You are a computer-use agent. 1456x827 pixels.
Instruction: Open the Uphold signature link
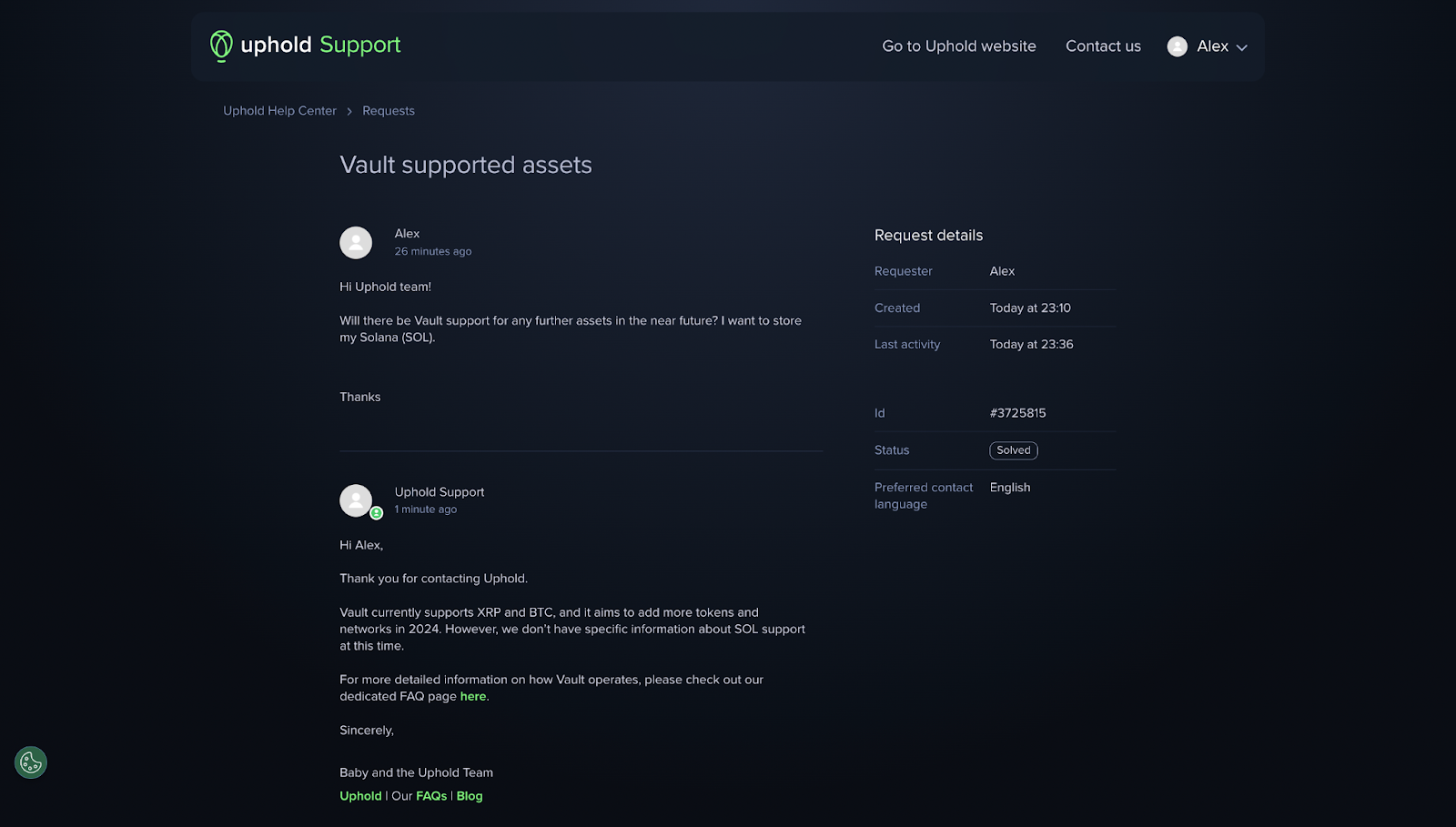(x=360, y=796)
